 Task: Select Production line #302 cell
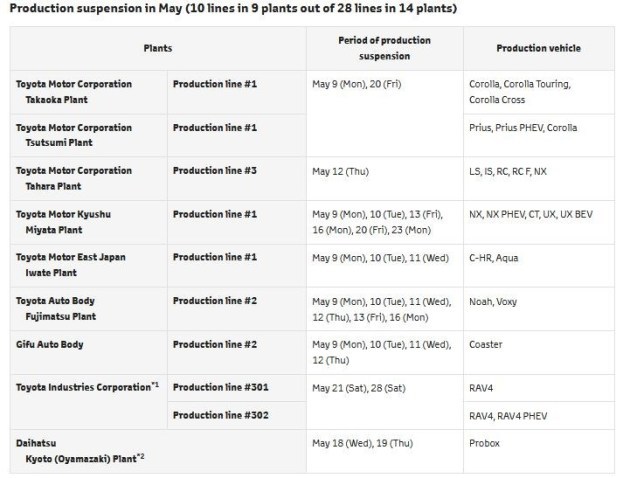237,415
